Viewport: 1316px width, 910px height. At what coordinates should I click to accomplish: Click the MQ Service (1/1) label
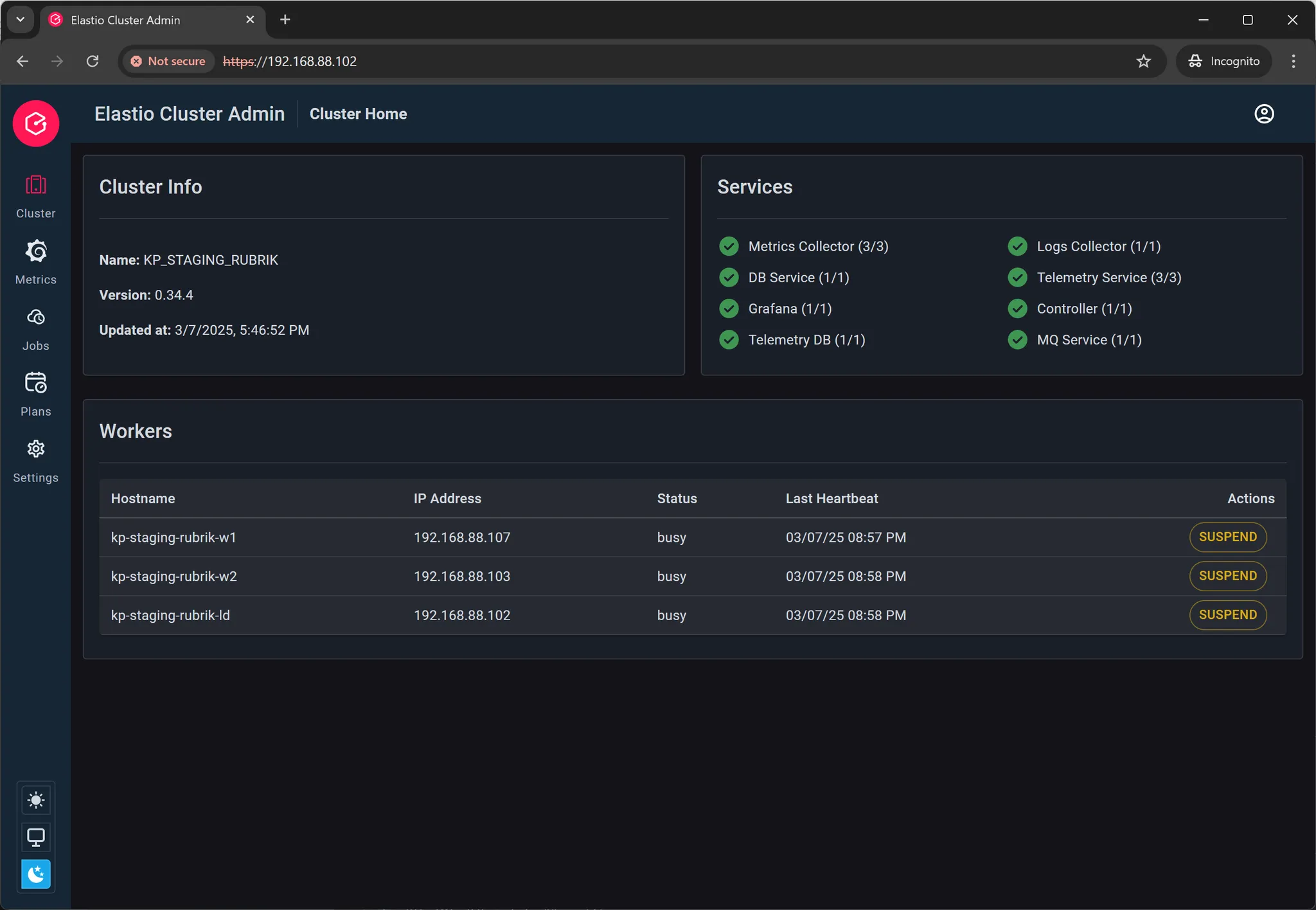[1089, 339]
